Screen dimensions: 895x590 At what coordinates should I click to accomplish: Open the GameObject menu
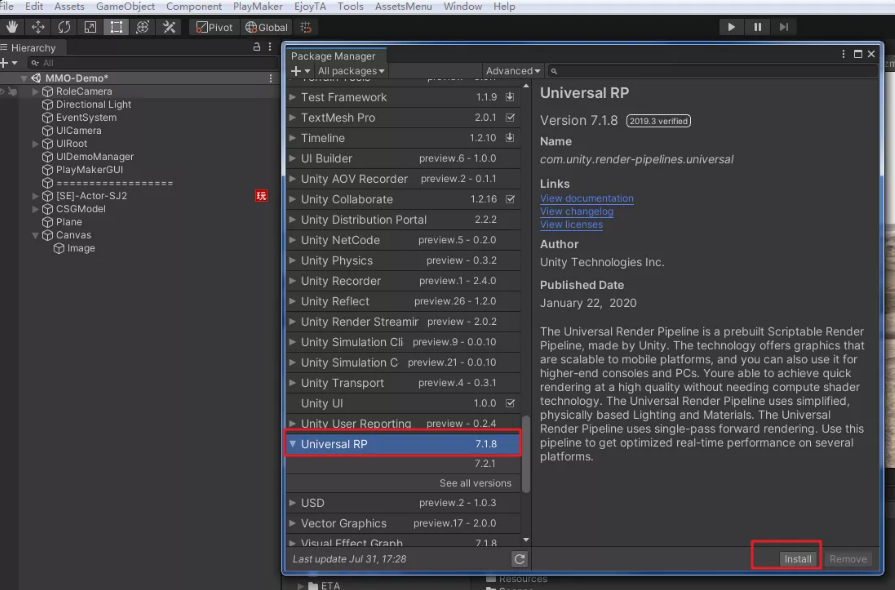[125, 6]
